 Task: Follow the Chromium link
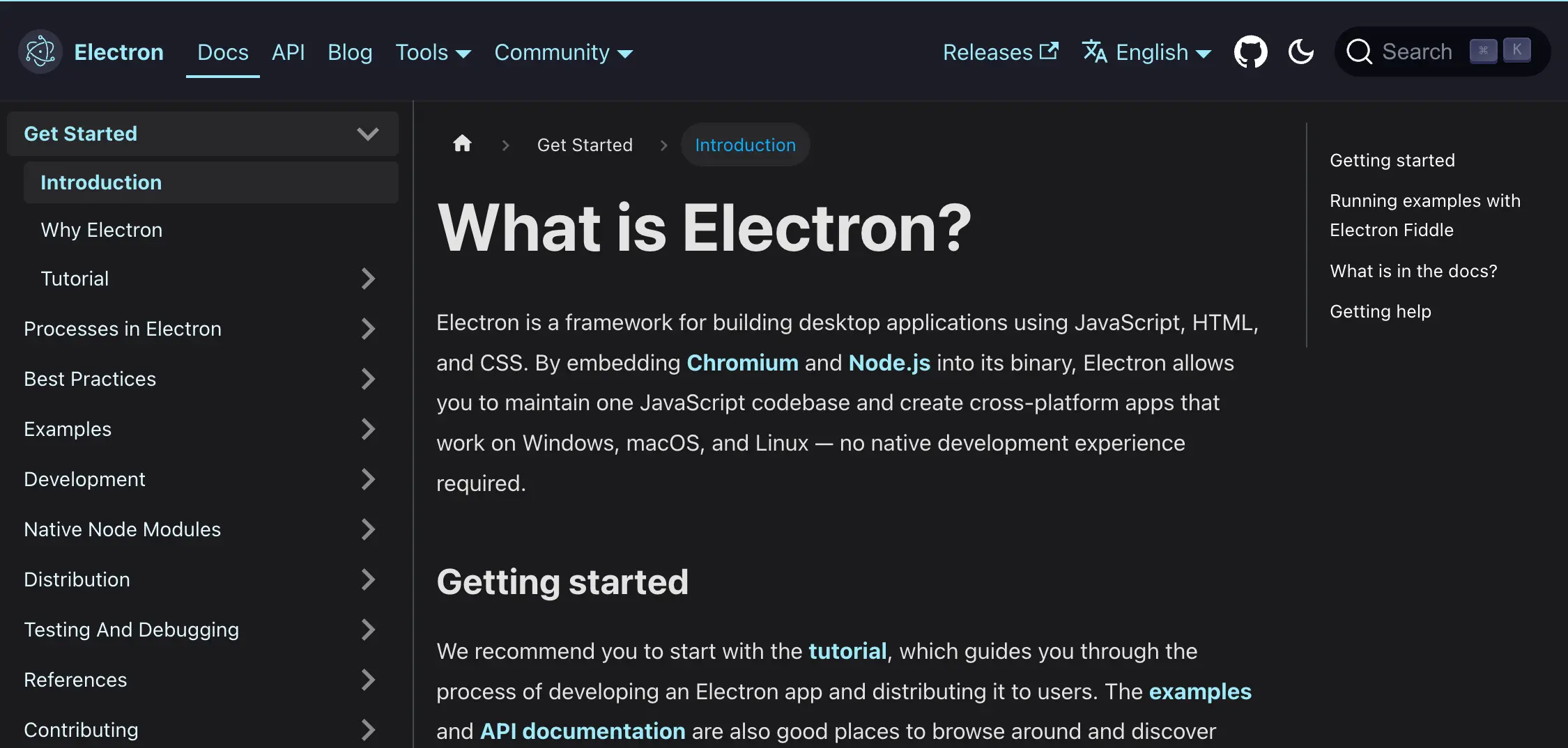coord(742,363)
